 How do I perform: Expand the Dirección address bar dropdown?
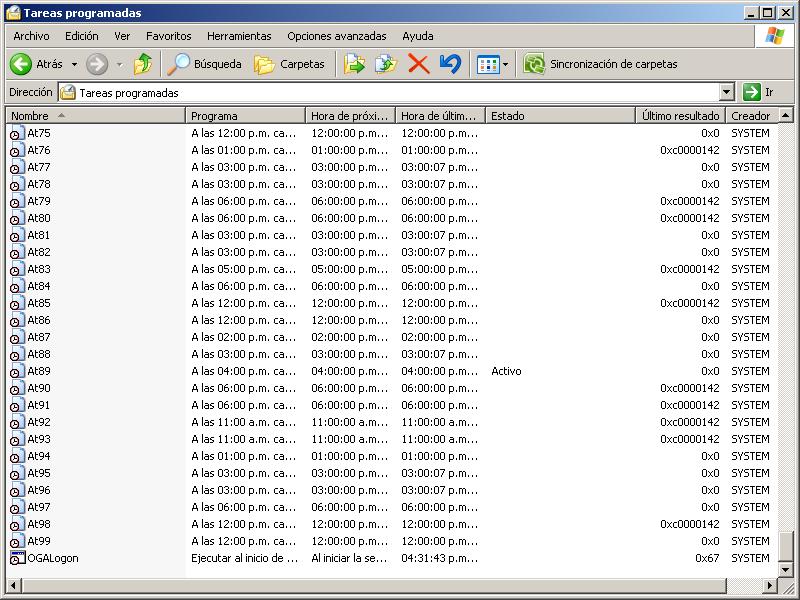tap(726, 92)
